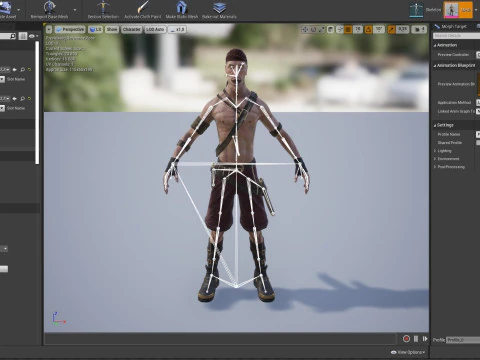
Task: Open the Profile selector dropdown
Action: point(463,340)
